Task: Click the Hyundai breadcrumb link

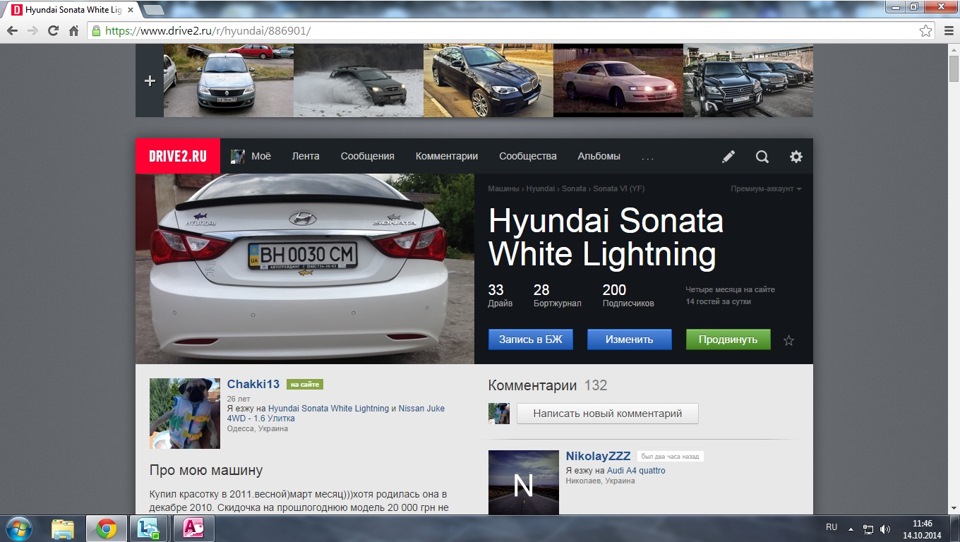Action: tap(540, 189)
